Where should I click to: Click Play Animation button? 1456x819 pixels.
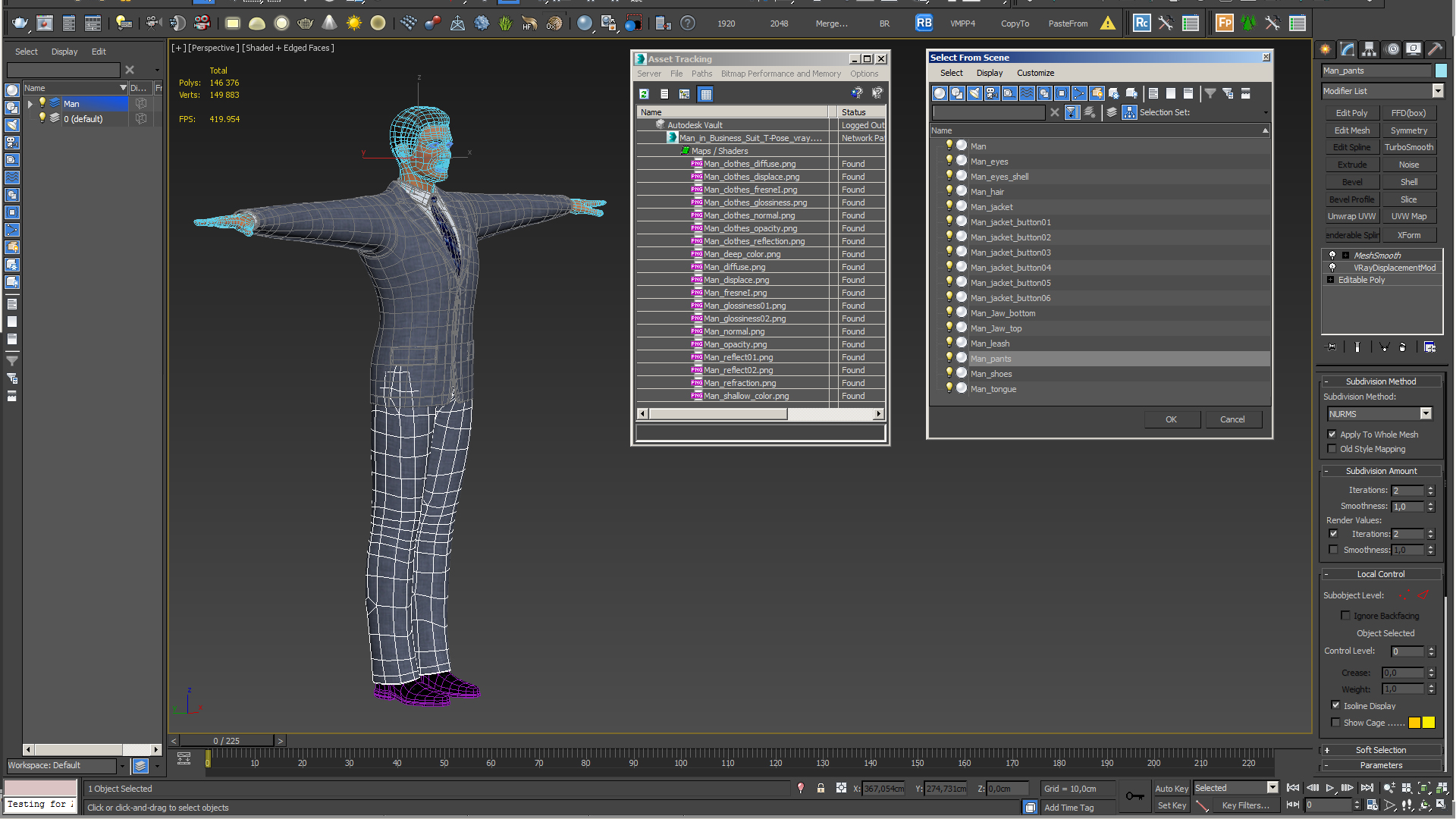click(x=1329, y=789)
